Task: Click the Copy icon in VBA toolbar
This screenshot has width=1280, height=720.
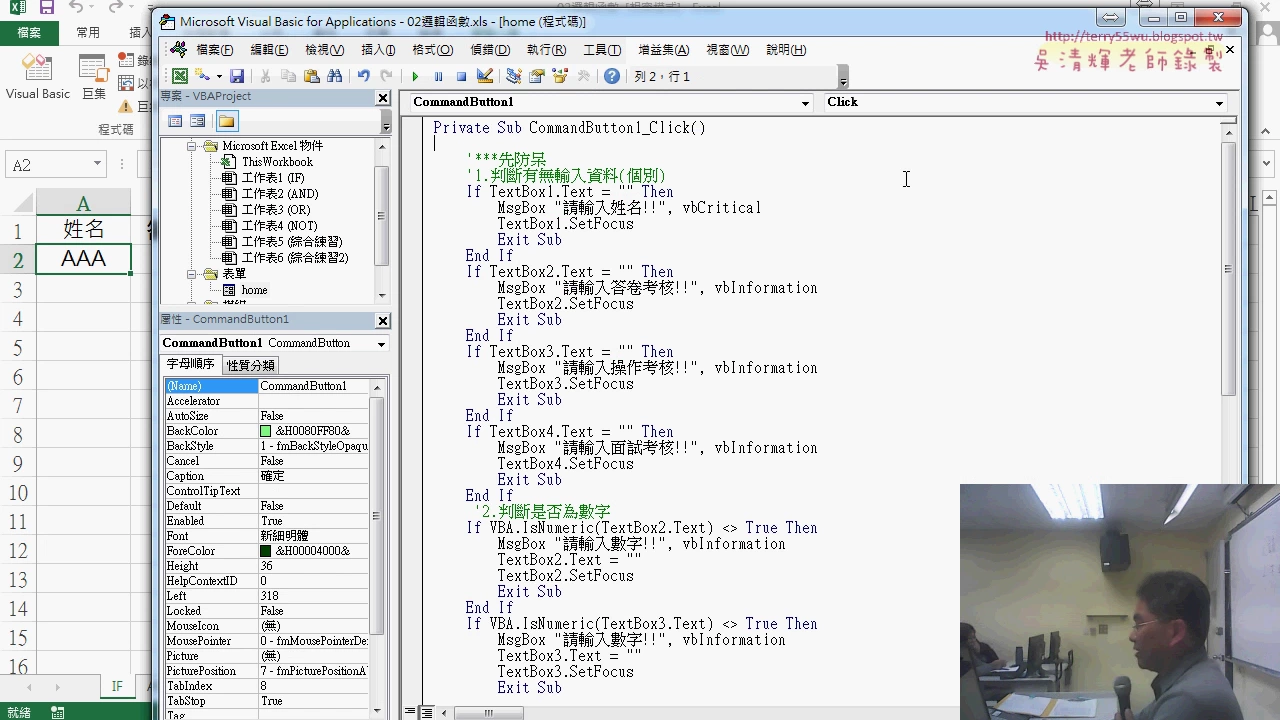Action: point(288,76)
